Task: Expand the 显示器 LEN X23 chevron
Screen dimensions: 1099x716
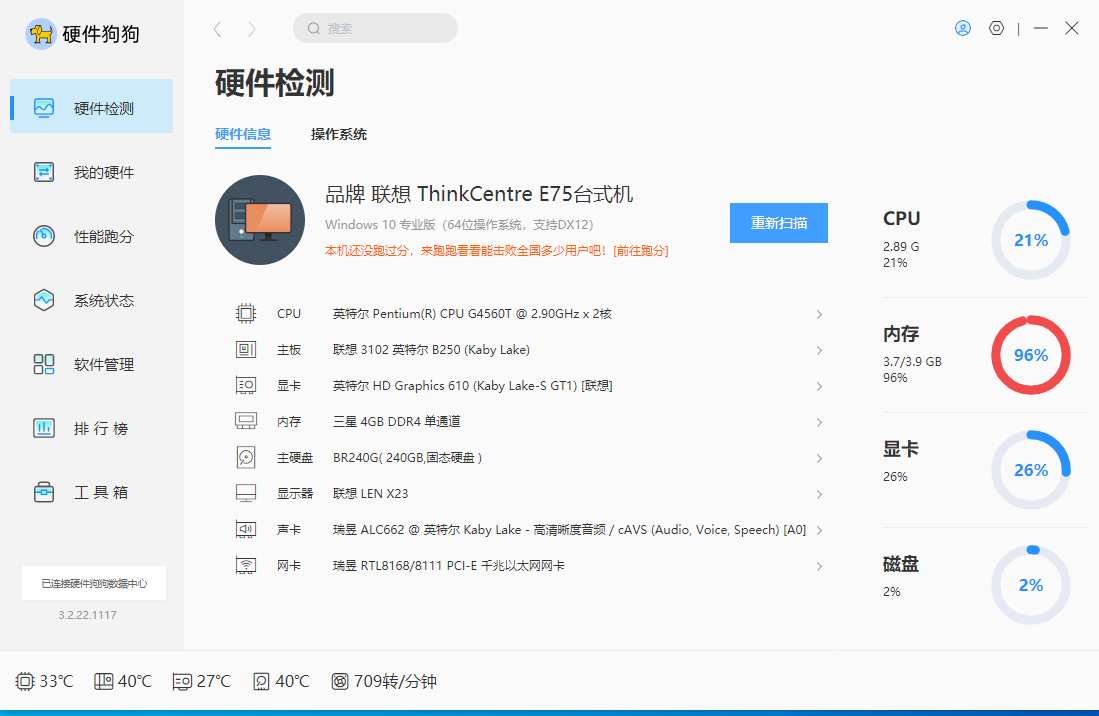Action: coord(819,495)
